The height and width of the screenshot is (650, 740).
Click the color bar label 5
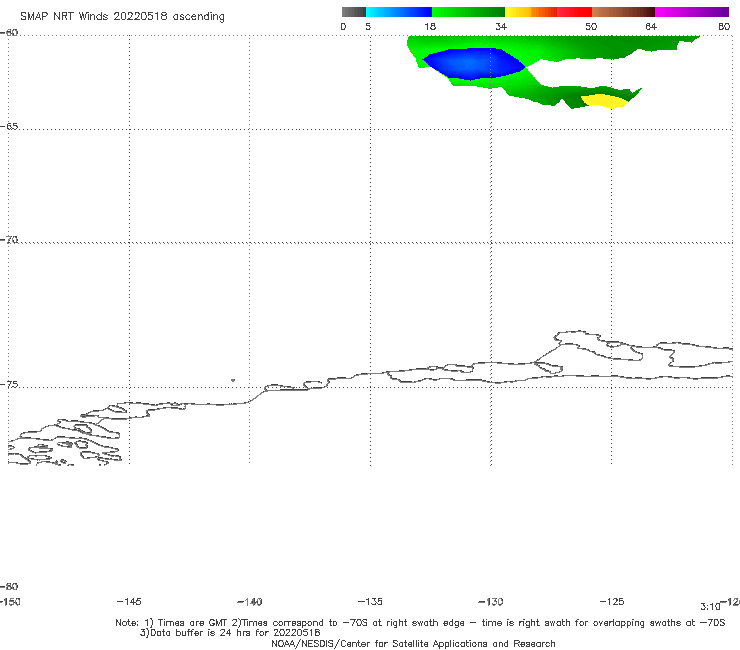(x=368, y=26)
